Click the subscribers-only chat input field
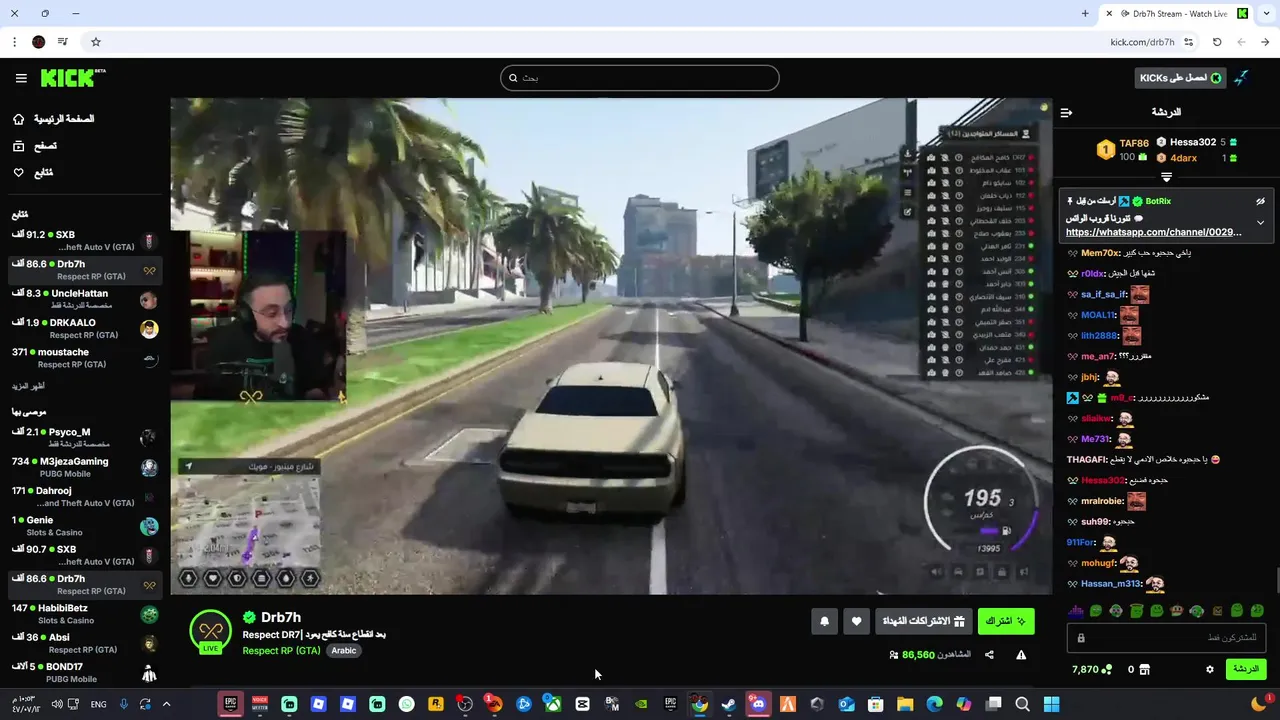The width and height of the screenshot is (1280, 720). tap(1166, 637)
